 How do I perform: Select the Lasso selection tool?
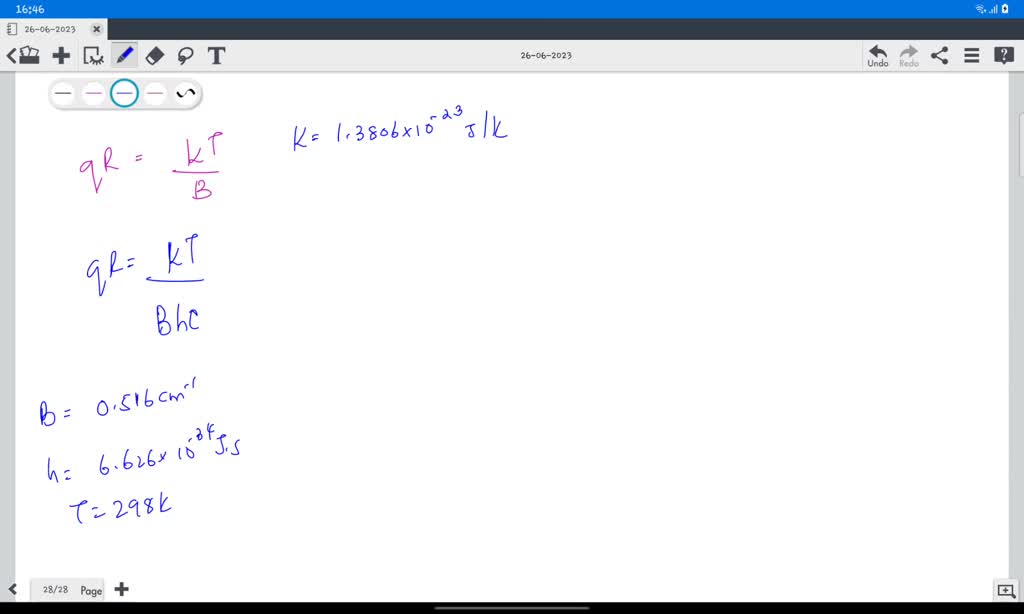point(185,56)
